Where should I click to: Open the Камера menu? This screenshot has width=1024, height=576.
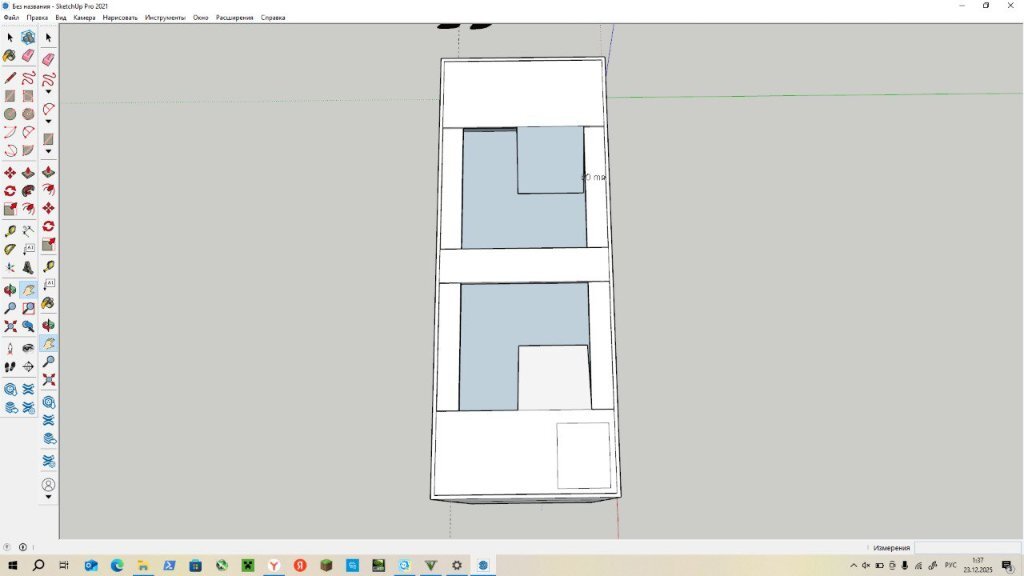click(84, 18)
